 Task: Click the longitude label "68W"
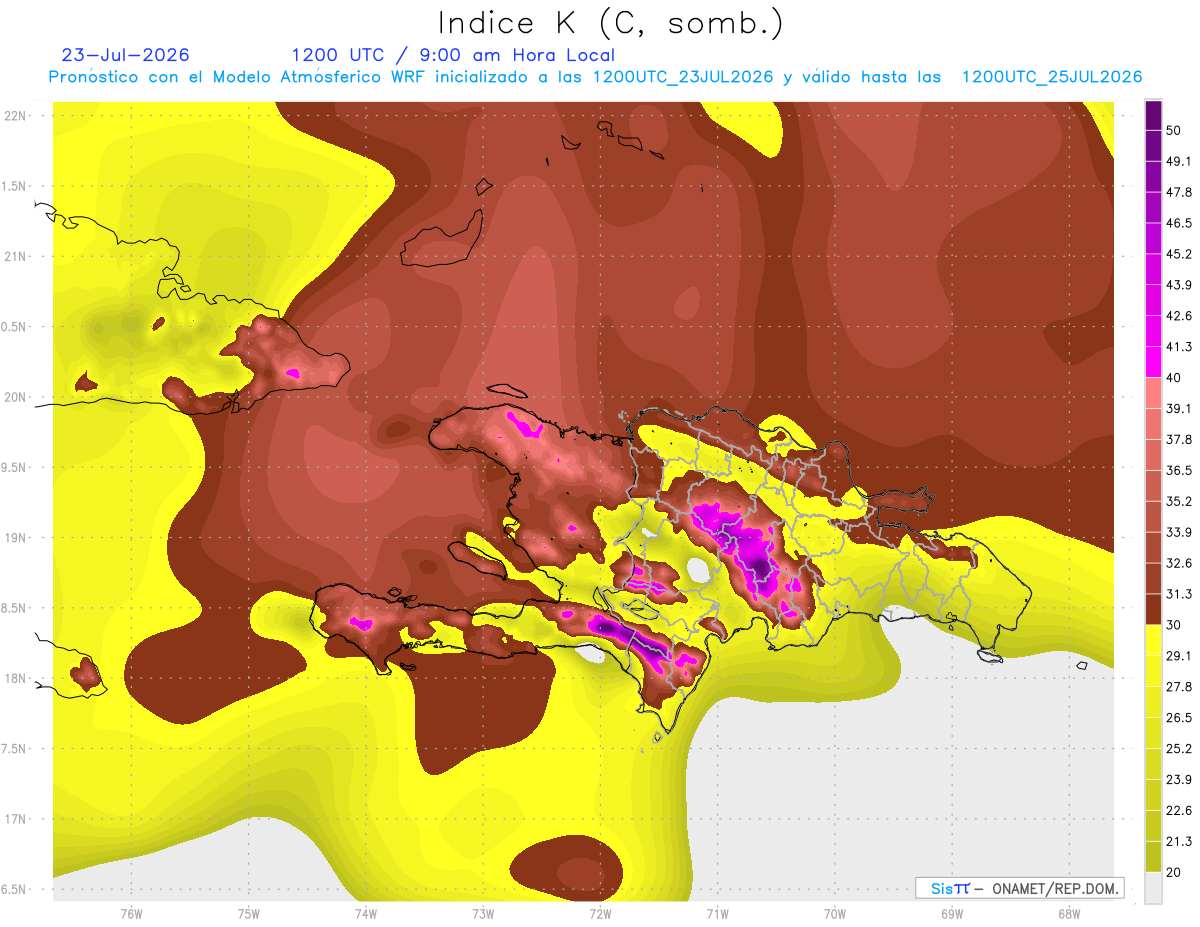pyautogui.click(x=1068, y=914)
